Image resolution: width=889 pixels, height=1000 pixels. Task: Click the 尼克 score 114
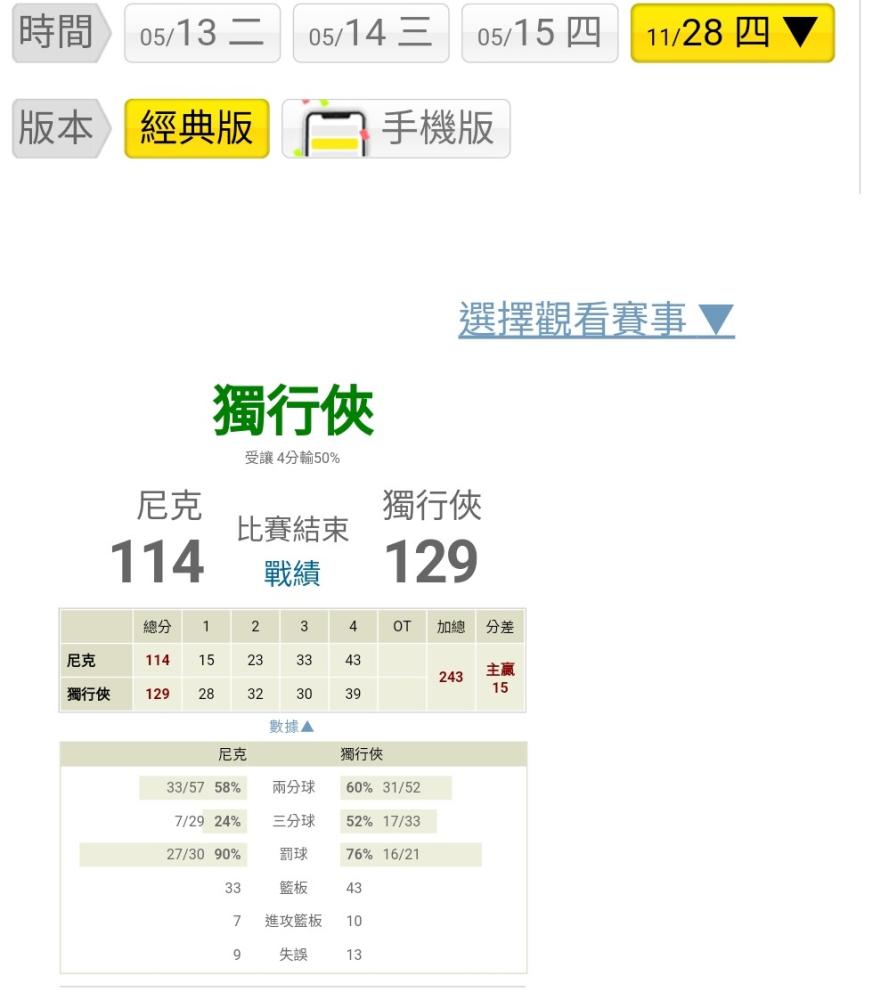coord(157,561)
